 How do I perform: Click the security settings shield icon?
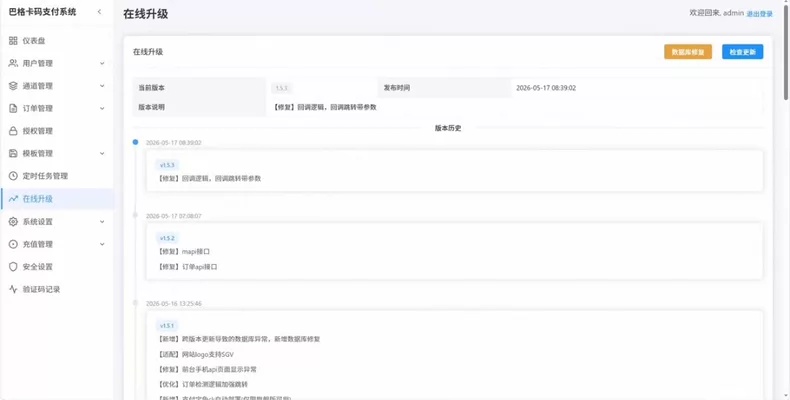tap(13, 267)
